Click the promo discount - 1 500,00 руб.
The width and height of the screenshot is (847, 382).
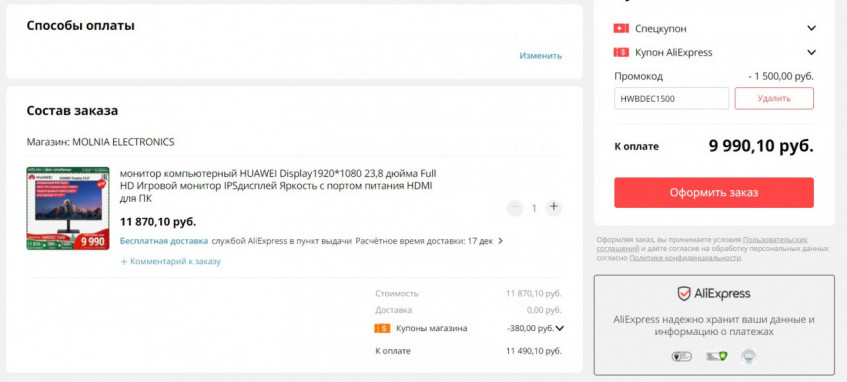pos(781,76)
